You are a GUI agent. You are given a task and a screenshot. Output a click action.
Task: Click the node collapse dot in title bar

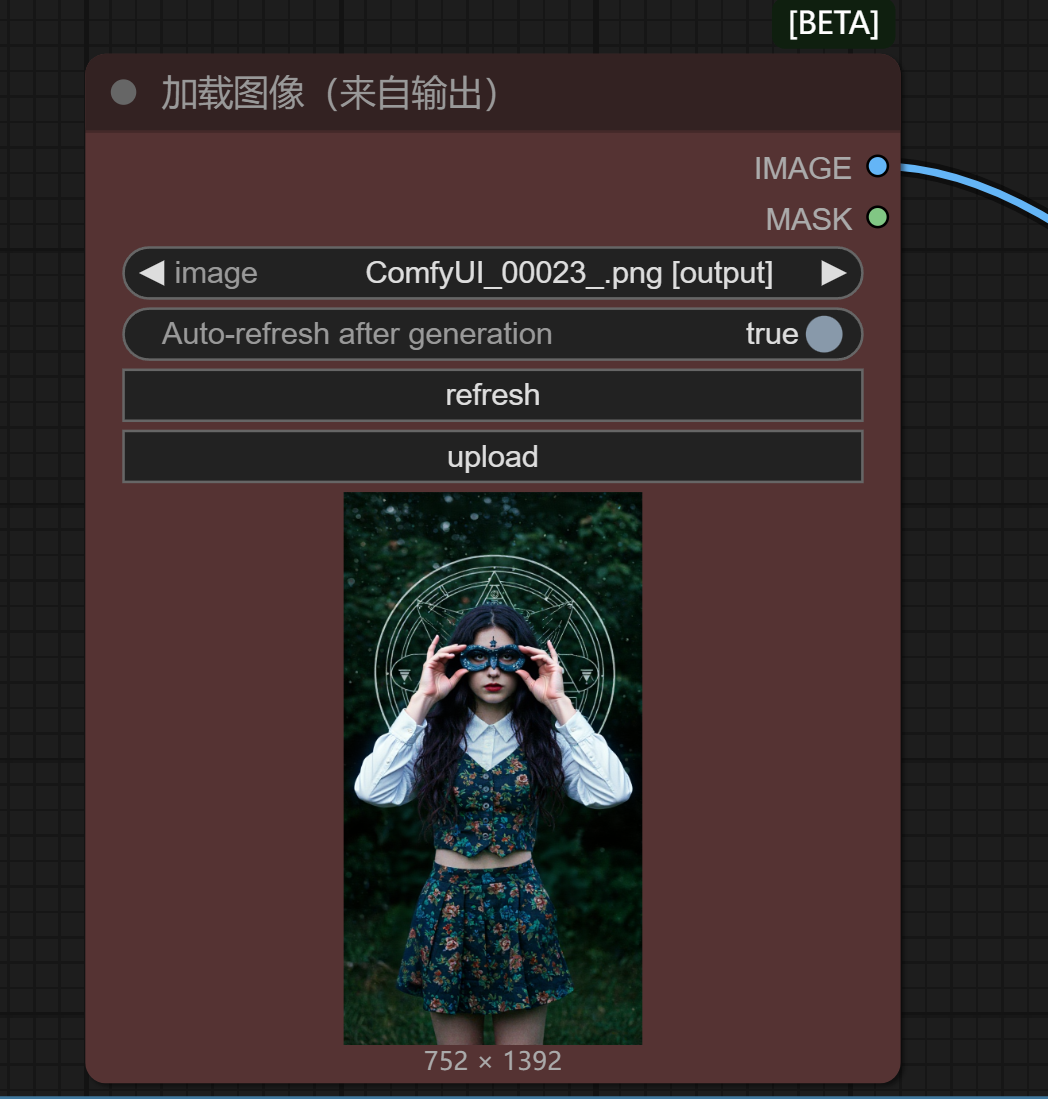[x=123, y=93]
